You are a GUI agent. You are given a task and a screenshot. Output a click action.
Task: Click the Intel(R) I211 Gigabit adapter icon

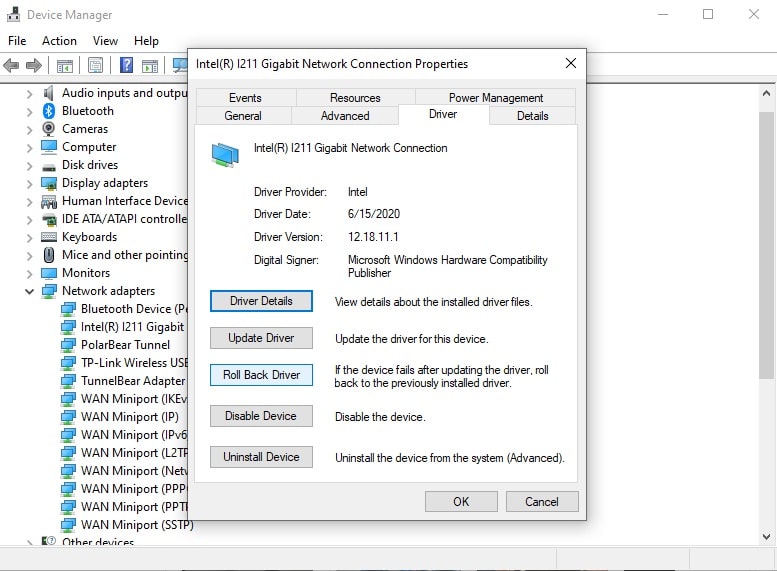(68, 327)
